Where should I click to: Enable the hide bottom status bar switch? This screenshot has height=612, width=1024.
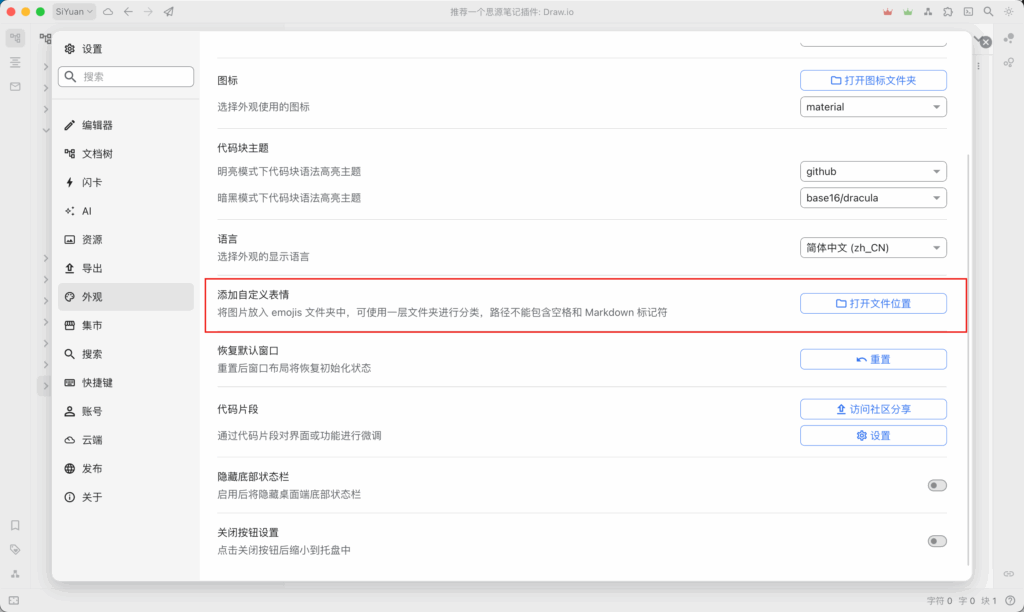point(937,485)
